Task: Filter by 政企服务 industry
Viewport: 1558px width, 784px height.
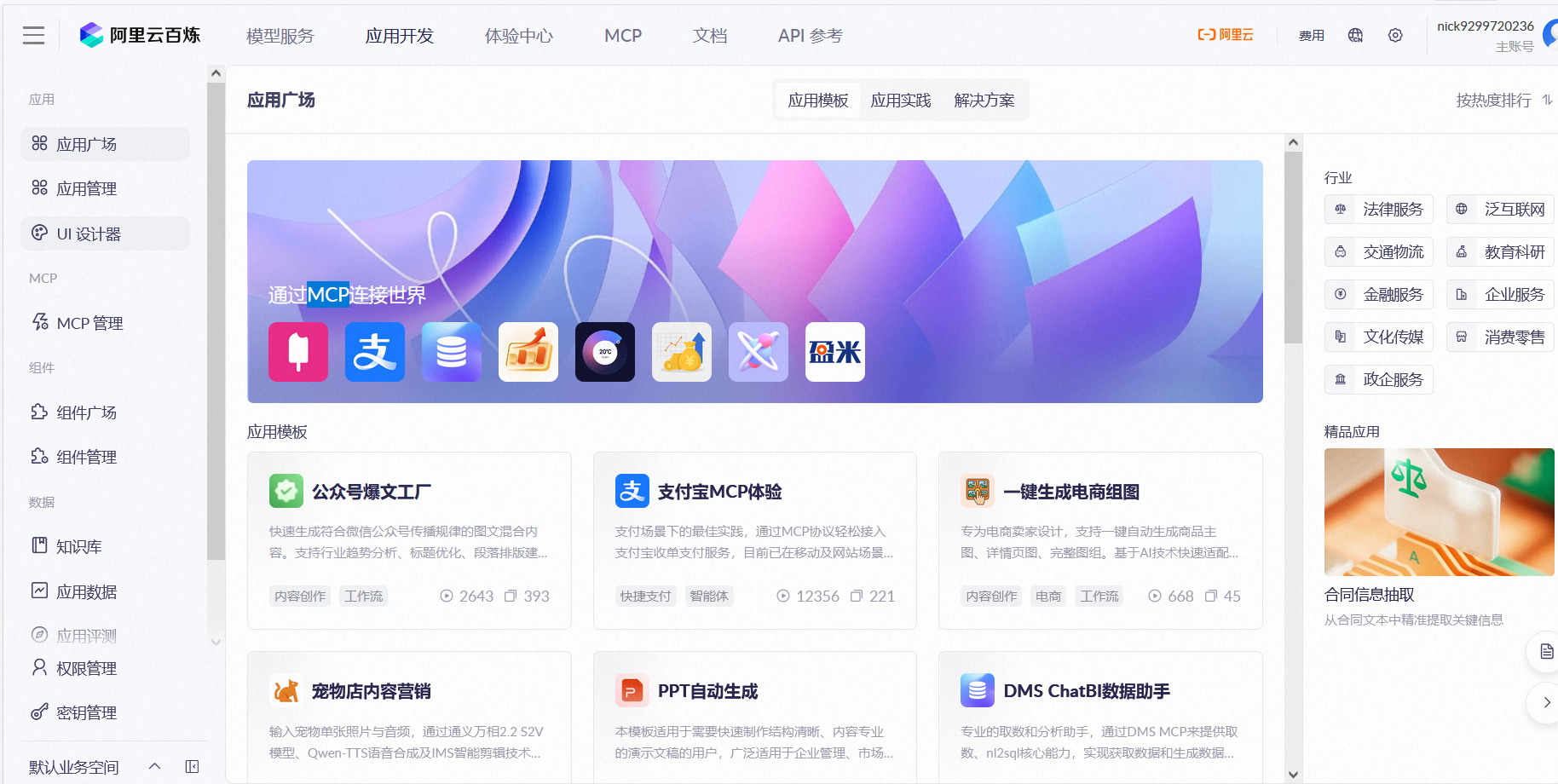Action: point(1379,379)
